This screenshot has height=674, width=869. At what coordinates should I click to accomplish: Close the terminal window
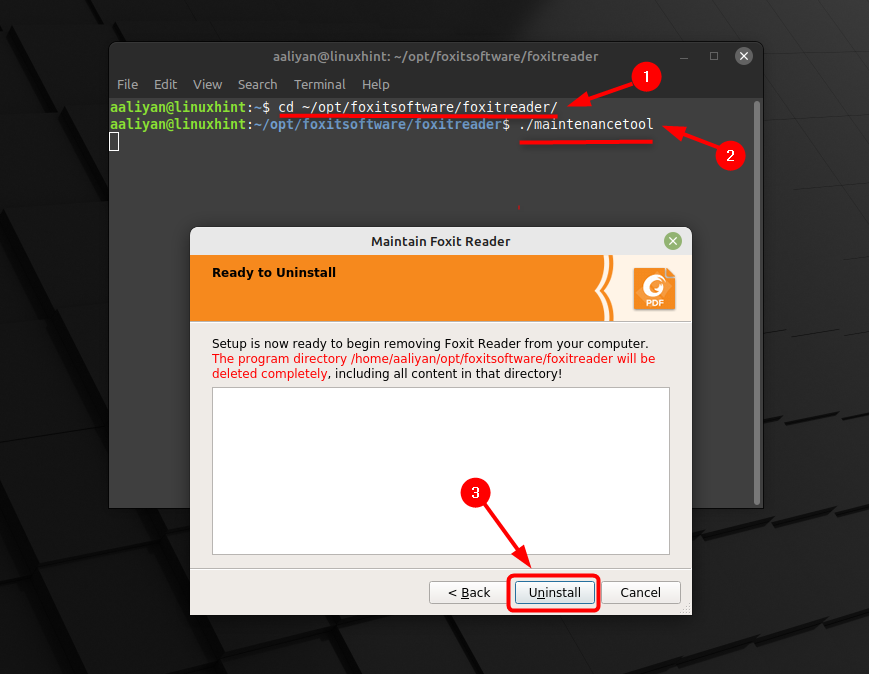coord(744,56)
